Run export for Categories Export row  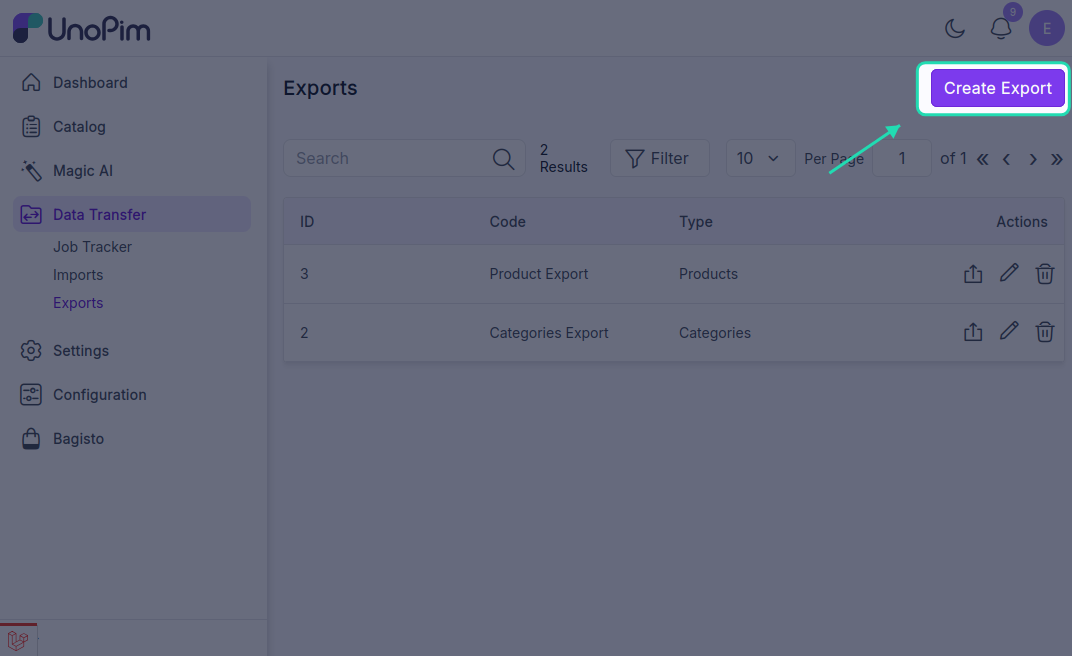(x=973, y=331)
